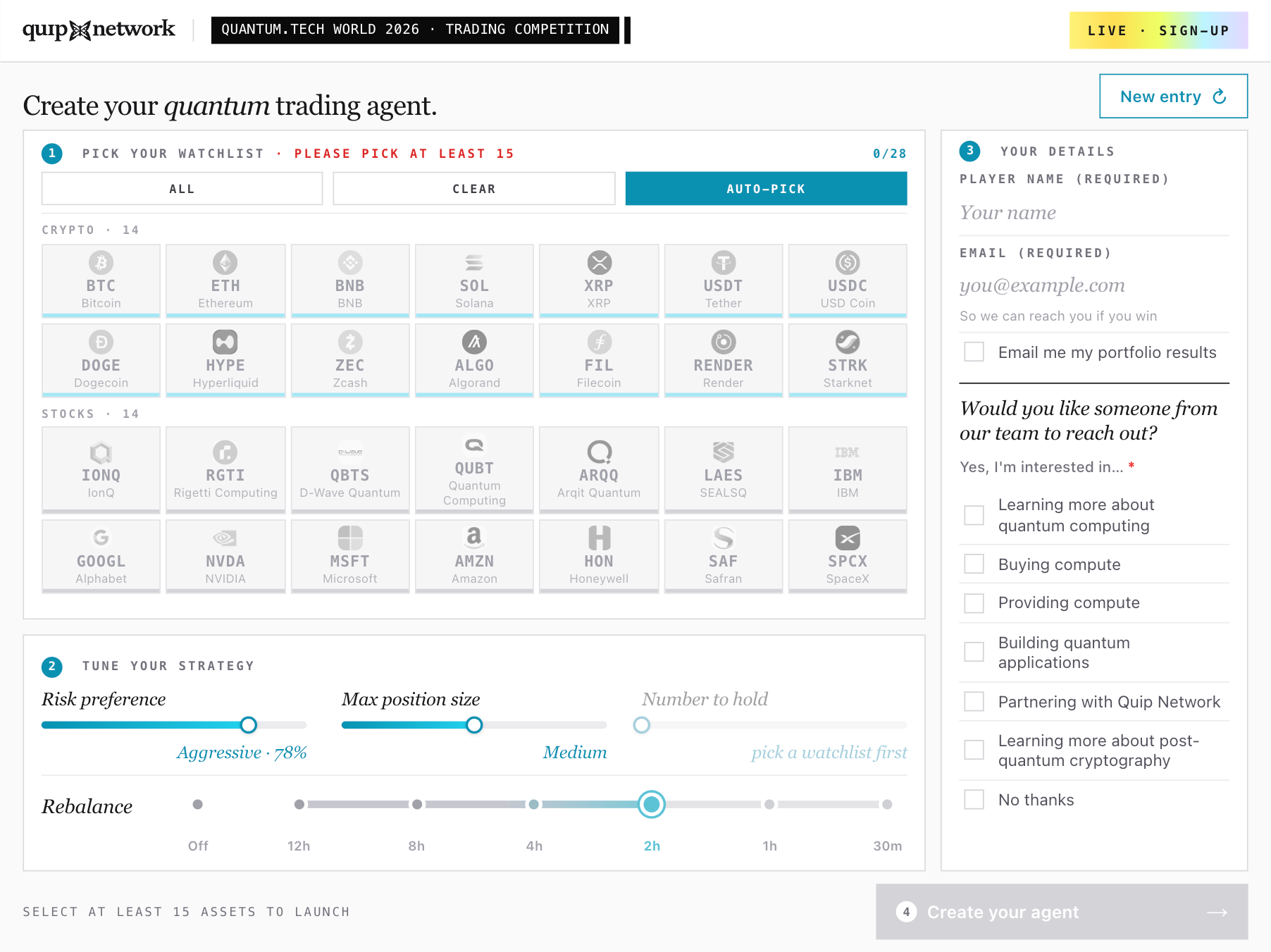Image resolution: width=1271 pixels, height=952 pixels.
Task: Click the Risk preference slider handle
Action: pyautogui.click(x=249, y=725)
